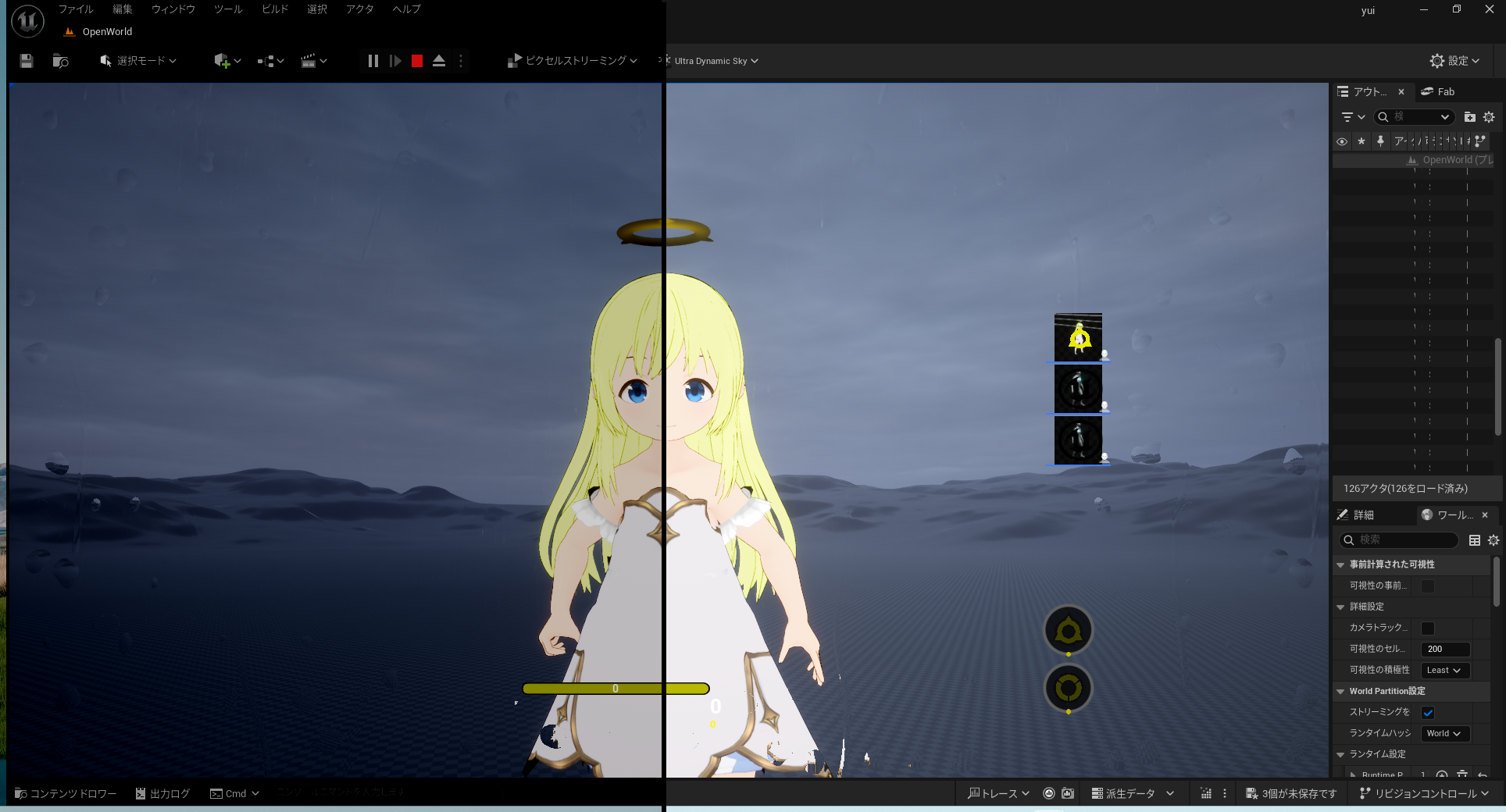Open the ファイル menu
Image resolution: width=1506 pixels, height=812 pixels.
[76, 9]
